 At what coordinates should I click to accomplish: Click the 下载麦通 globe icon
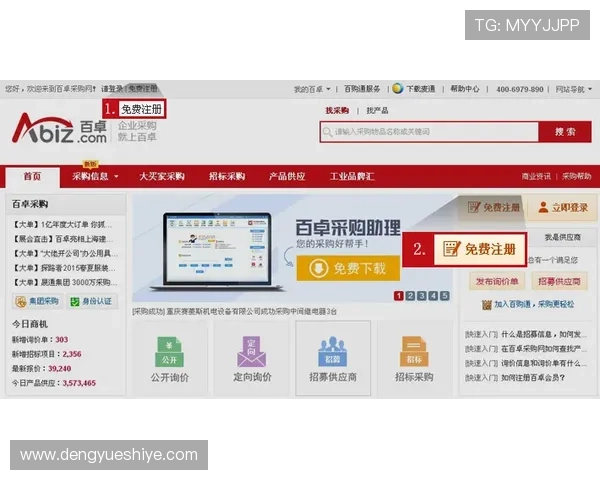[x=398, y=89]
